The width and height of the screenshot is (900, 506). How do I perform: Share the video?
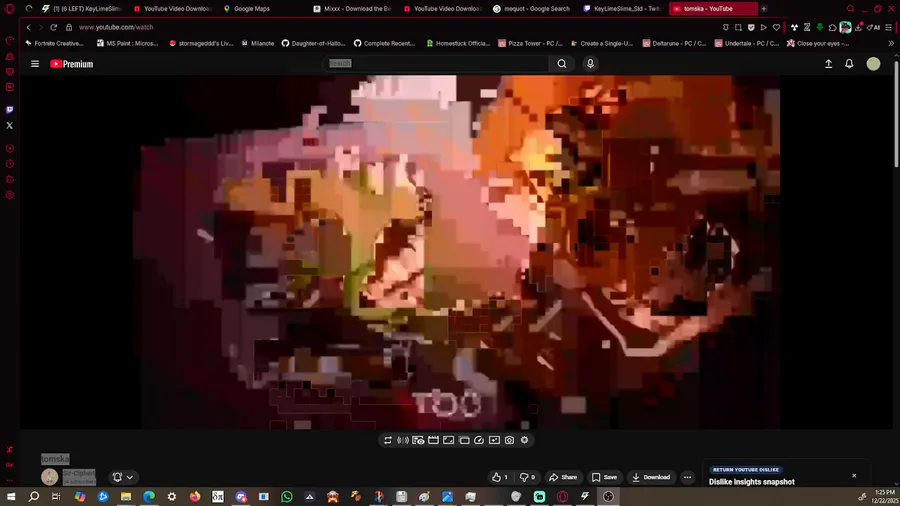563,477
